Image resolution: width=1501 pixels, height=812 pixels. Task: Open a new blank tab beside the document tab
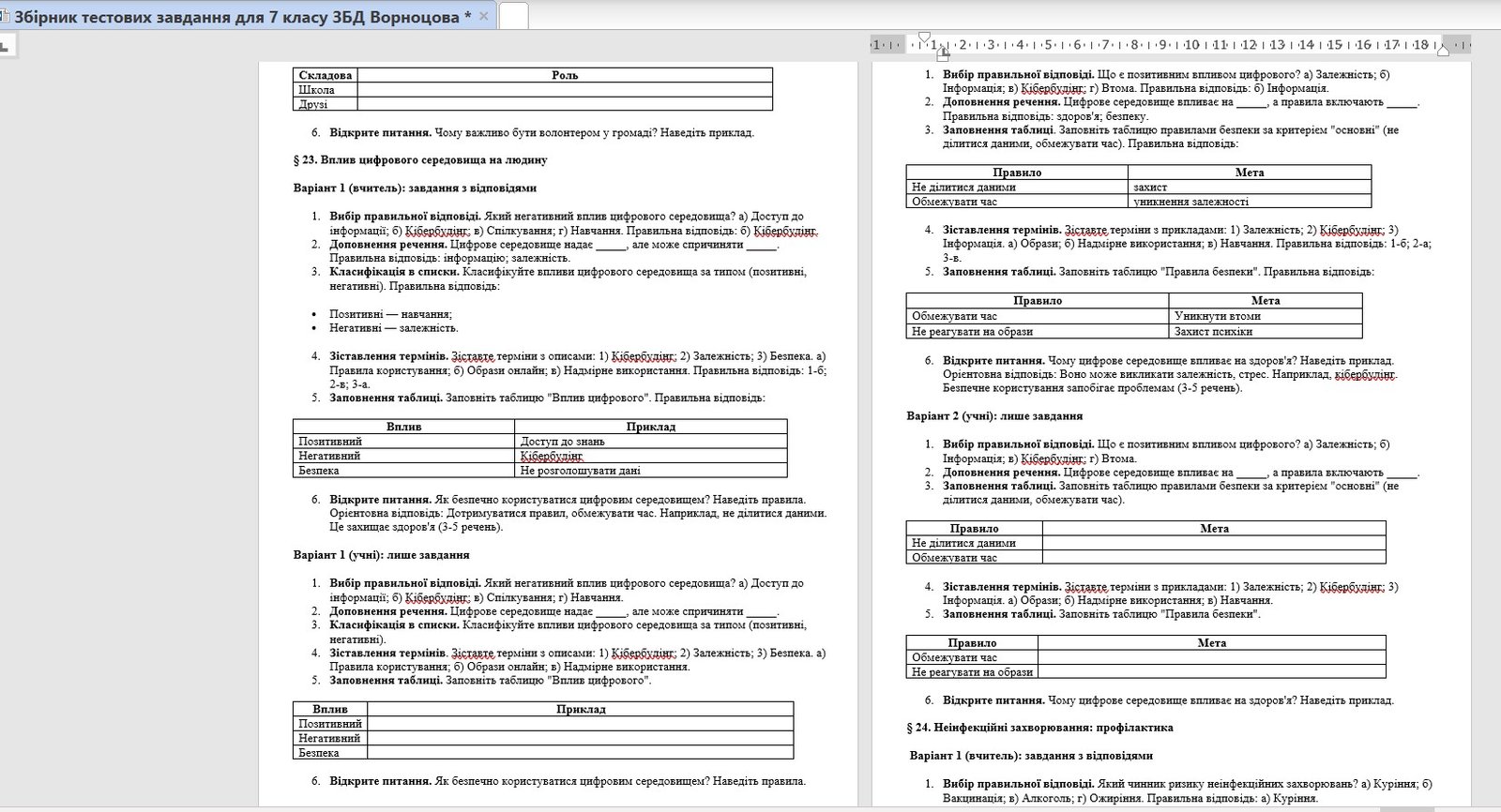(513, 16)
